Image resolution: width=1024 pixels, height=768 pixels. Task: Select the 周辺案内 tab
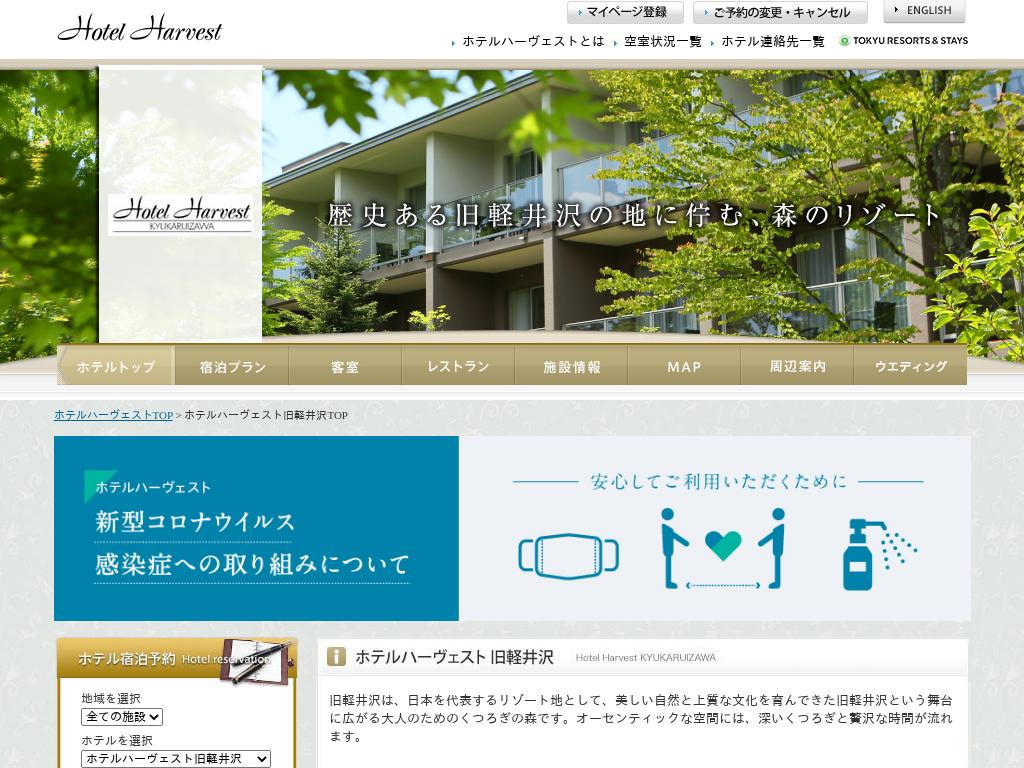[x=797, y=366]
